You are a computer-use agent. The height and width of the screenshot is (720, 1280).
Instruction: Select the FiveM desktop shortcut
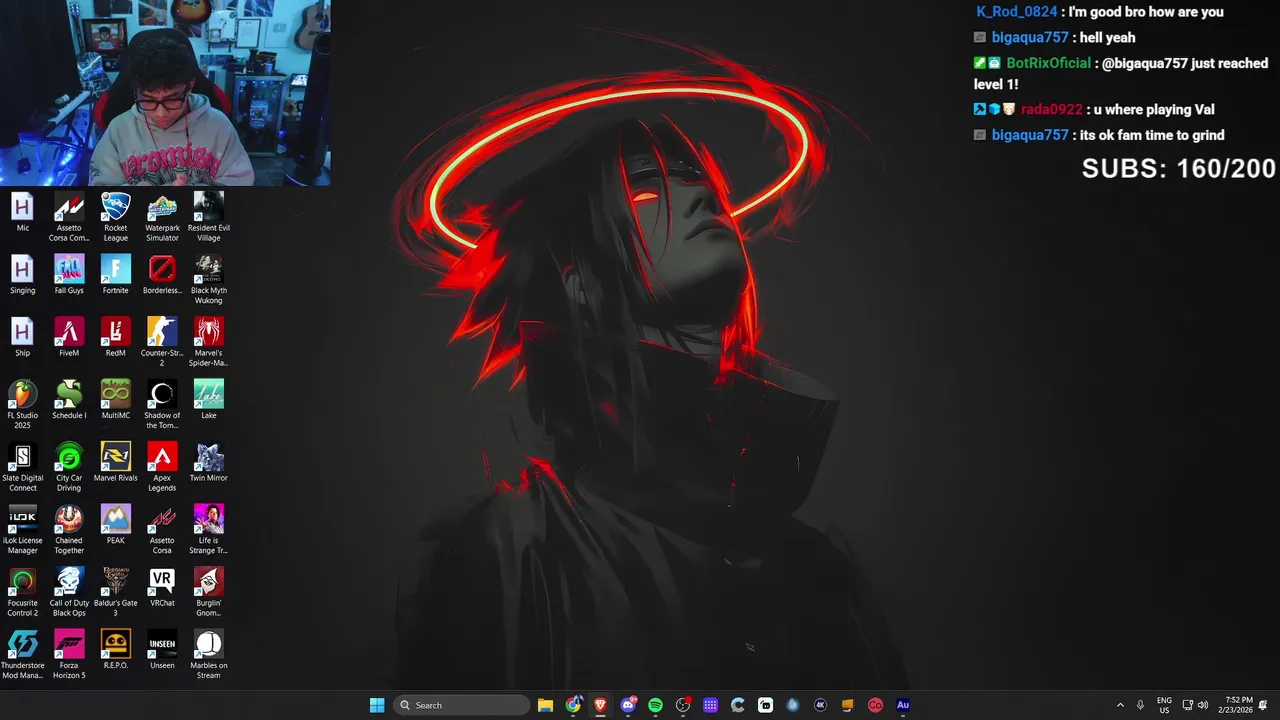pos(69,337)
